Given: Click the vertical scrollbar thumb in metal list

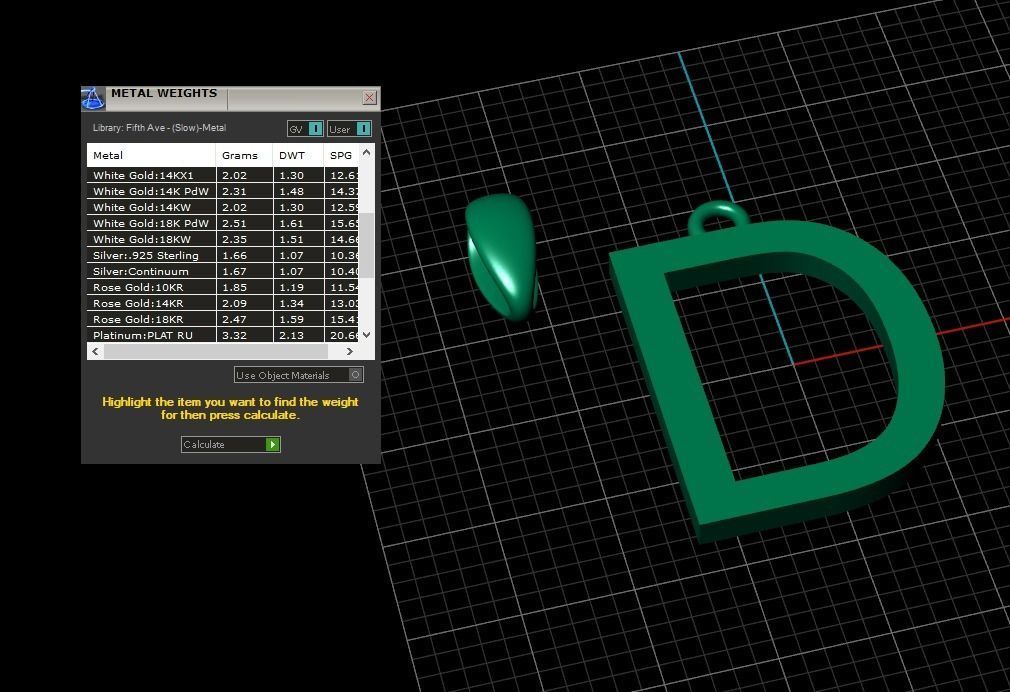Looking at the screenshot, I should pyautogui.click(x=367, y=245).
